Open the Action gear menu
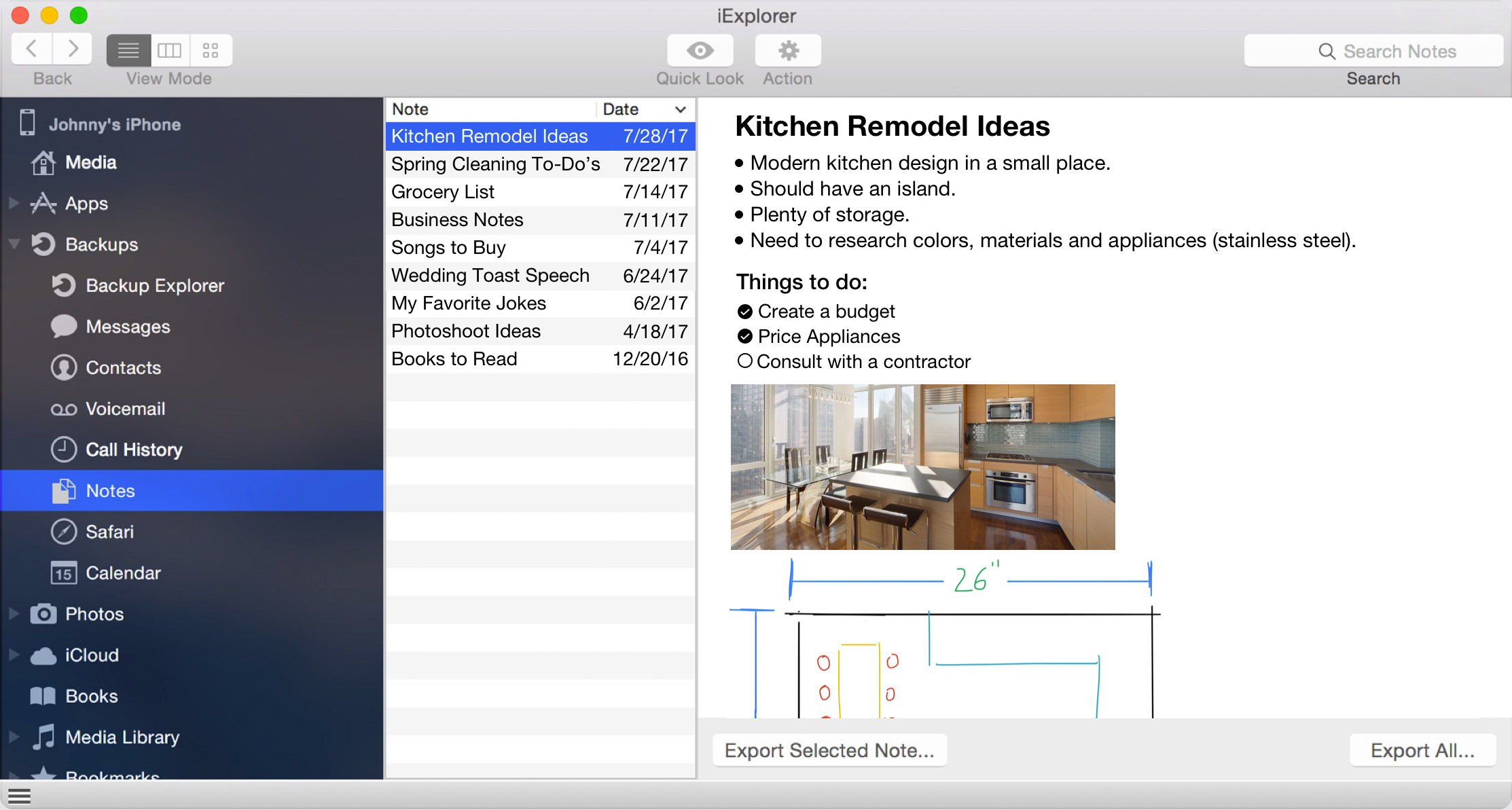 click(x=787, y=50)
